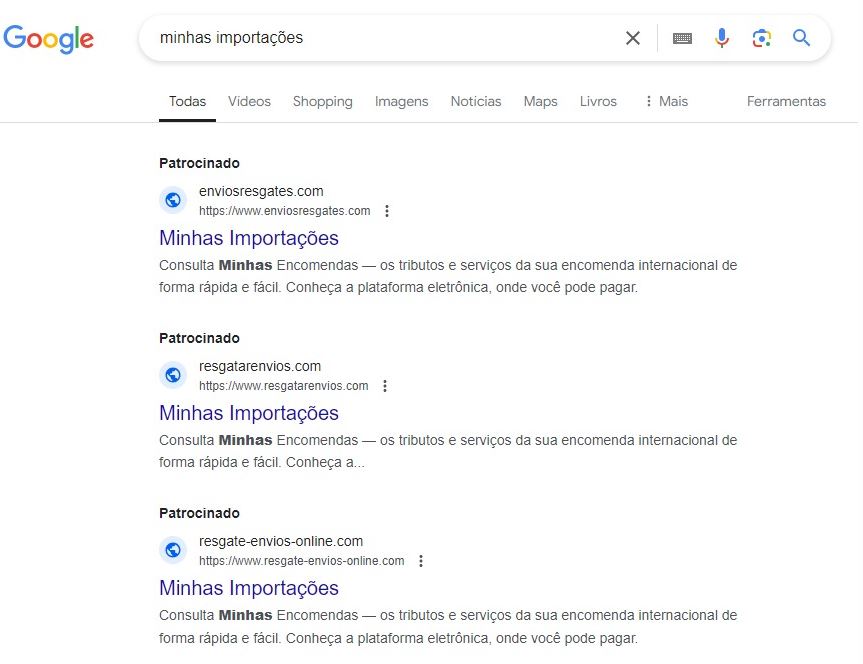This screenshot has height=664, width=863.
Task: Clear the search box with the X icon
Action: 632,38
